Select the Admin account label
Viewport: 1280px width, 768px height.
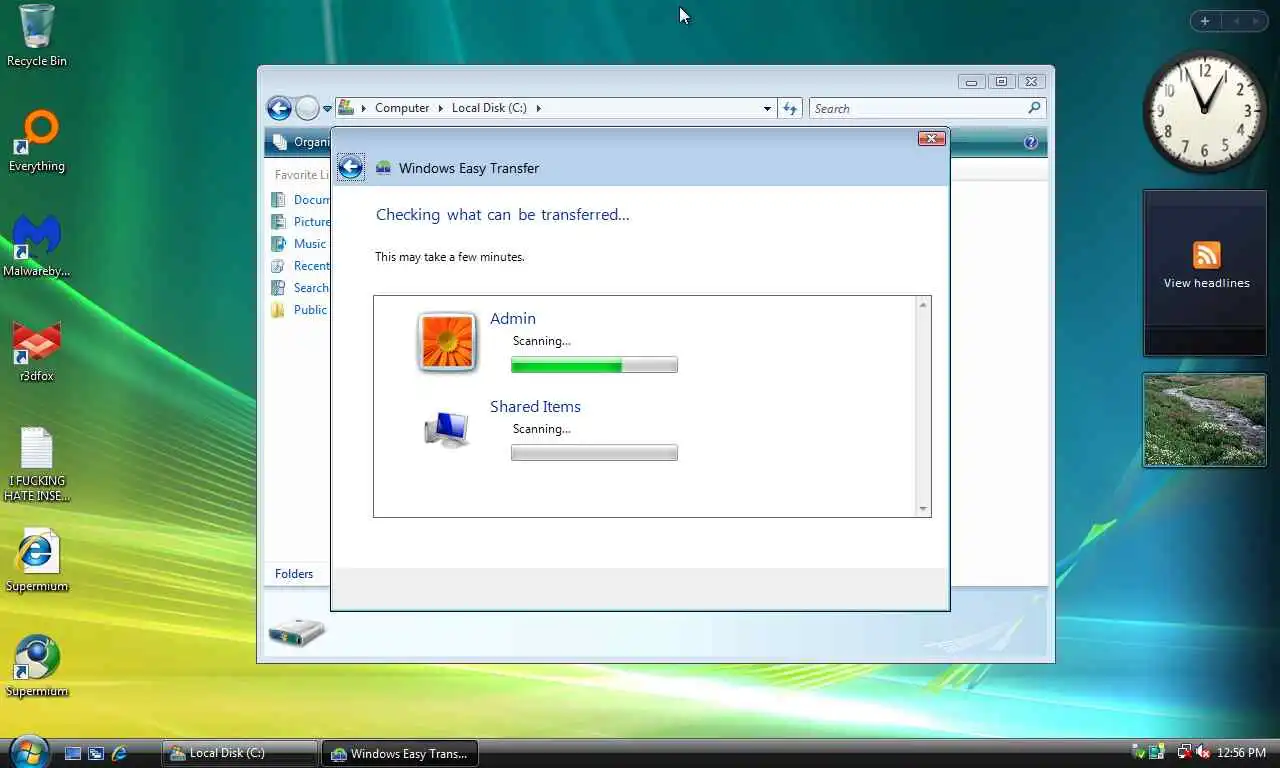point(513,318)
